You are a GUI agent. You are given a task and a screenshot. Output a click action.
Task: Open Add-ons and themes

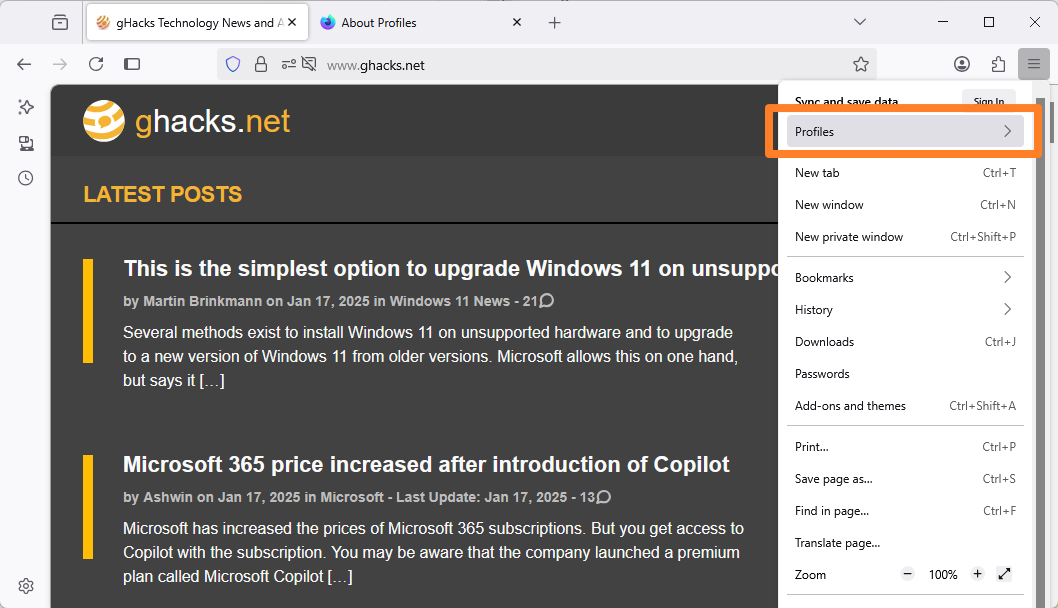[905, 406]
